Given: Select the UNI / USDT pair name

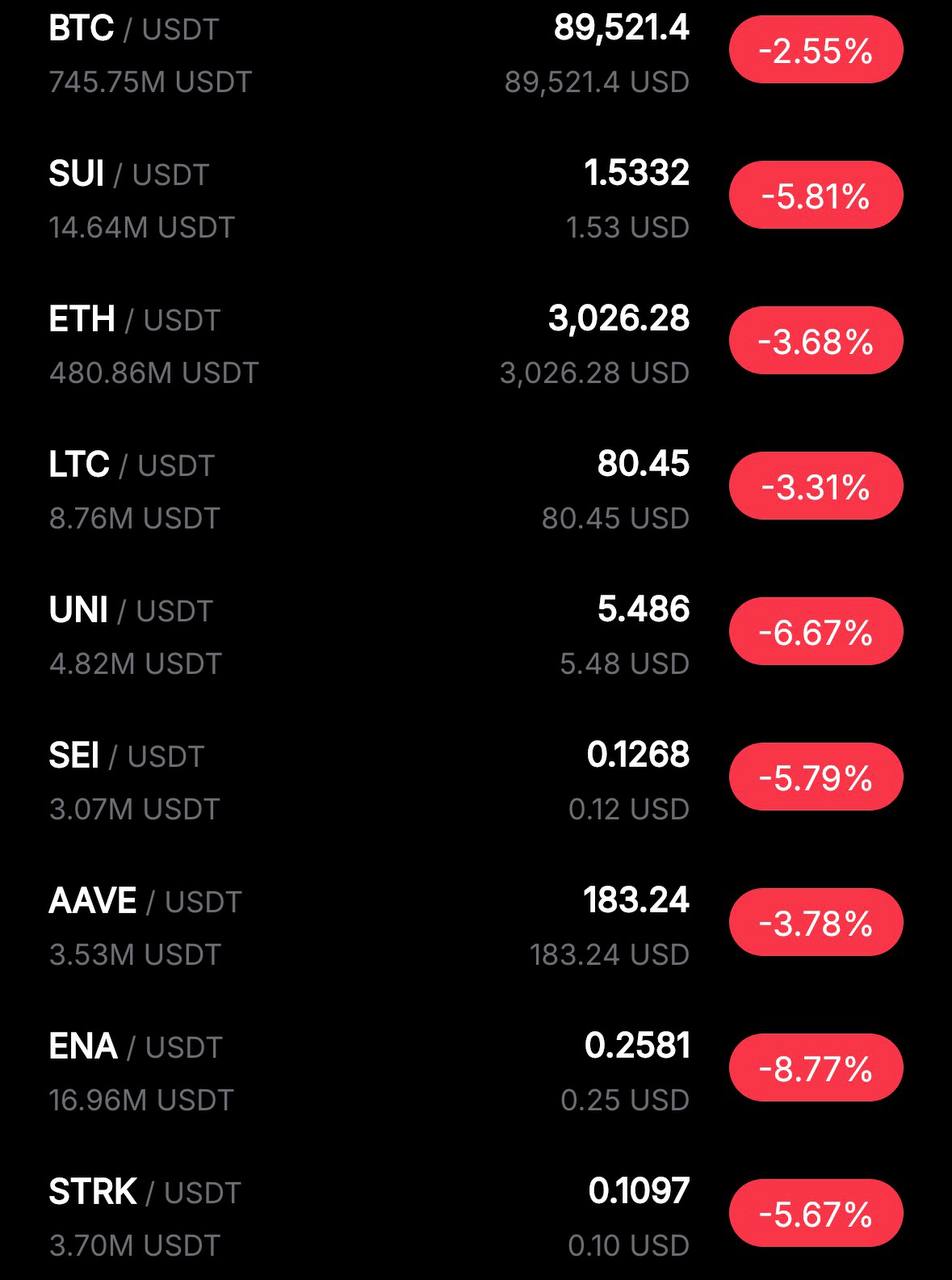Looking at the screenshot, I should pos(130,610).
